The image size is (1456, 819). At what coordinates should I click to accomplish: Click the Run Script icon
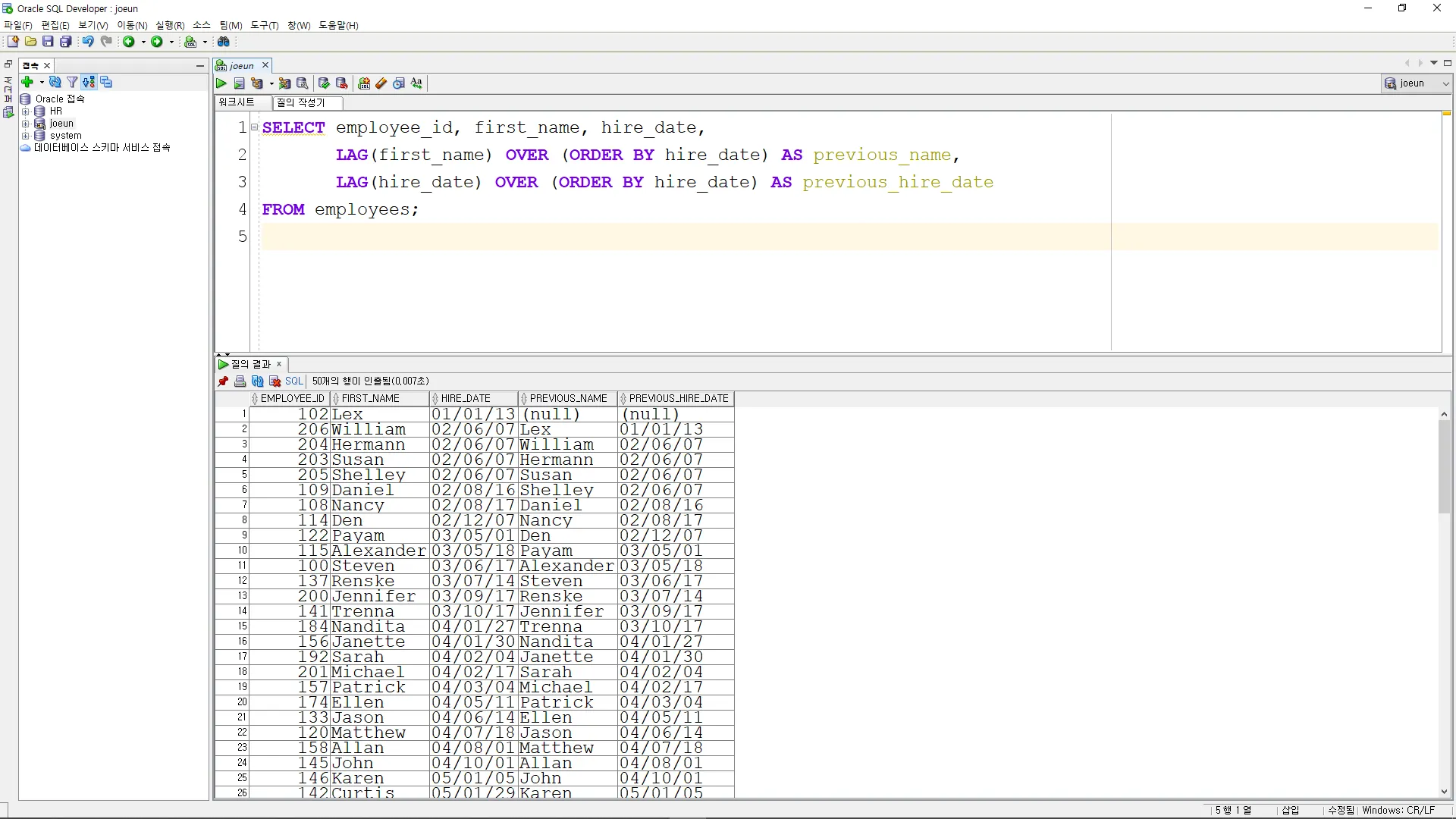[x=240, y=83]
